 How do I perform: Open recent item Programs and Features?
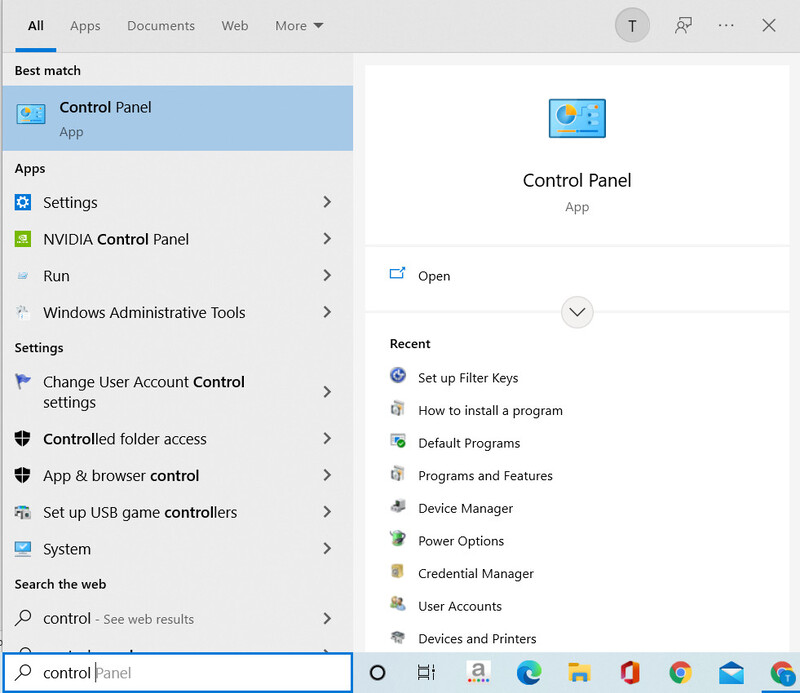485,476
